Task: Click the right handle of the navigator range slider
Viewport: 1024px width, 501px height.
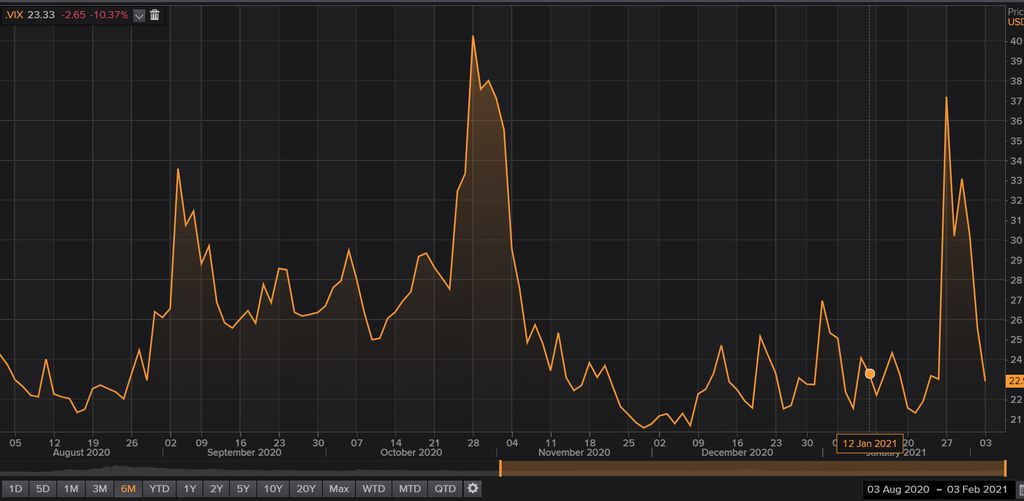Action: tap(1006, 468)
